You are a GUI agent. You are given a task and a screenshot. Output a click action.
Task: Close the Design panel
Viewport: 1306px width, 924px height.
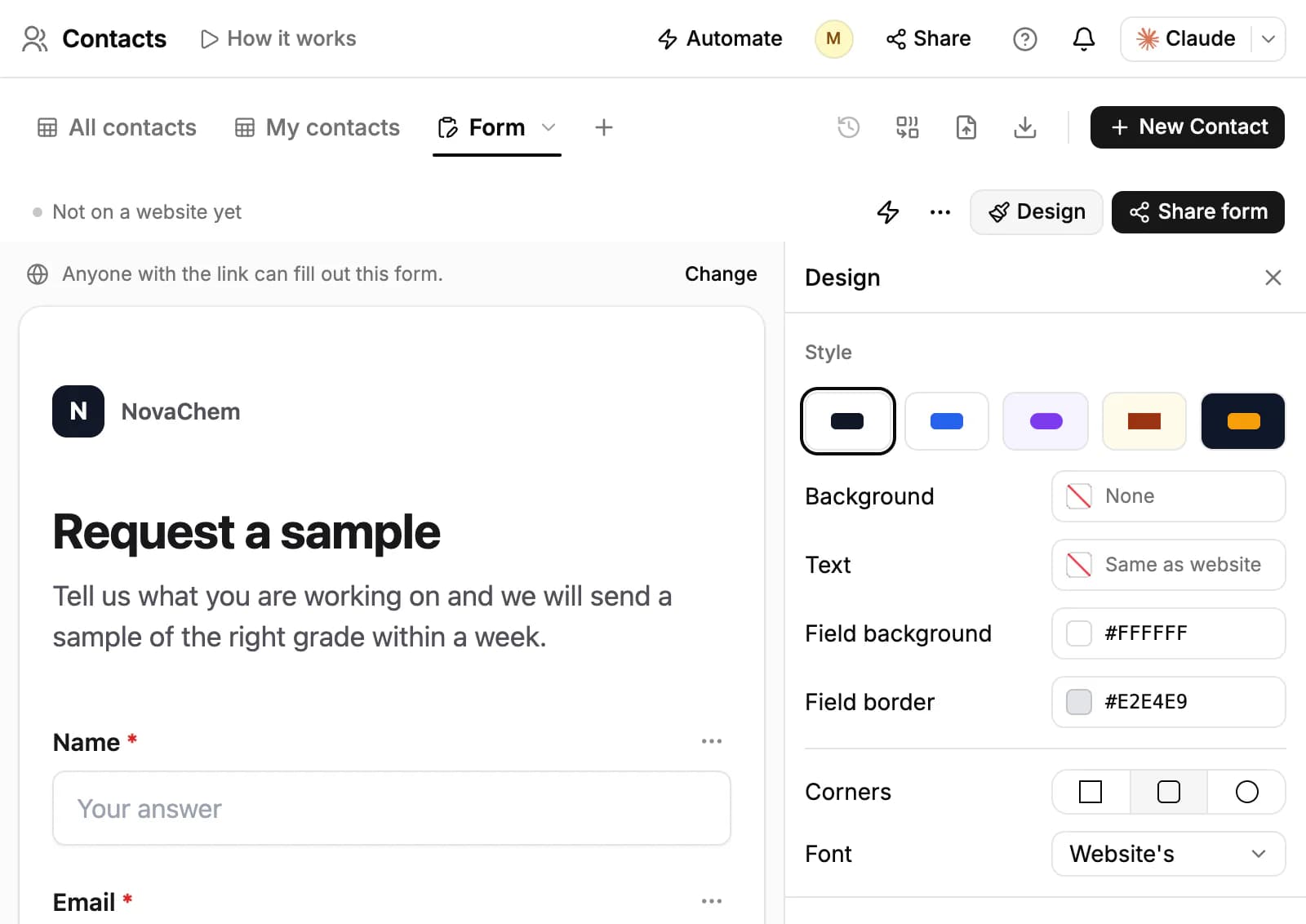click(1273, 278)
